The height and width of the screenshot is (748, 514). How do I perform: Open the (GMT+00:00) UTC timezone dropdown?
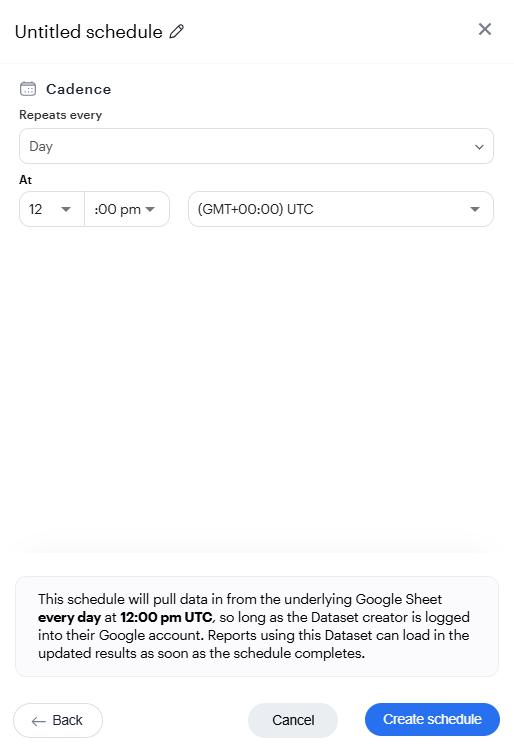[341, 209]
